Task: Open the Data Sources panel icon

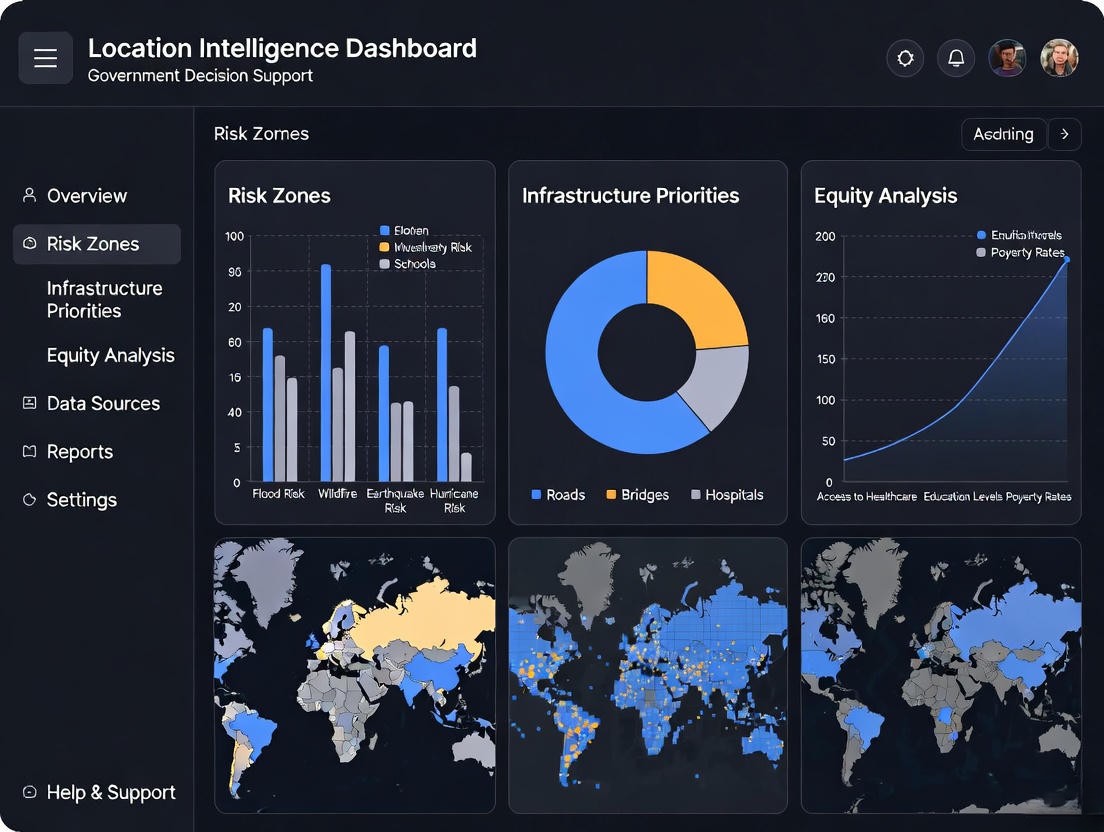Action: [30, 403]
